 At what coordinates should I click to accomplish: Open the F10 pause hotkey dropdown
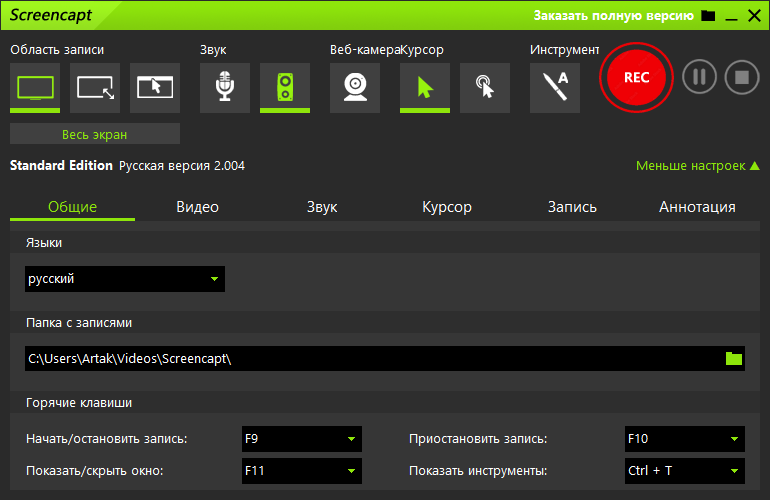[685, 439]
